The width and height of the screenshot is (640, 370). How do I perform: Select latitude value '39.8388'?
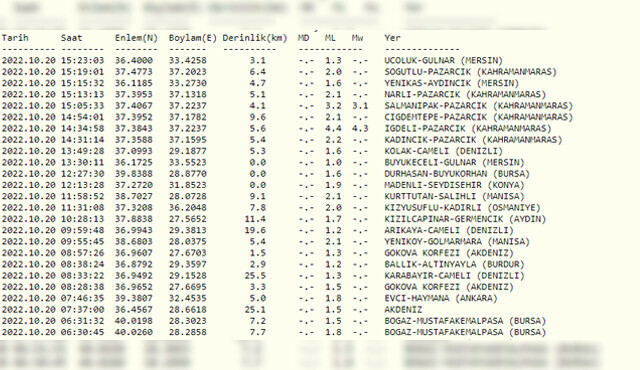[x=133, y=174]
